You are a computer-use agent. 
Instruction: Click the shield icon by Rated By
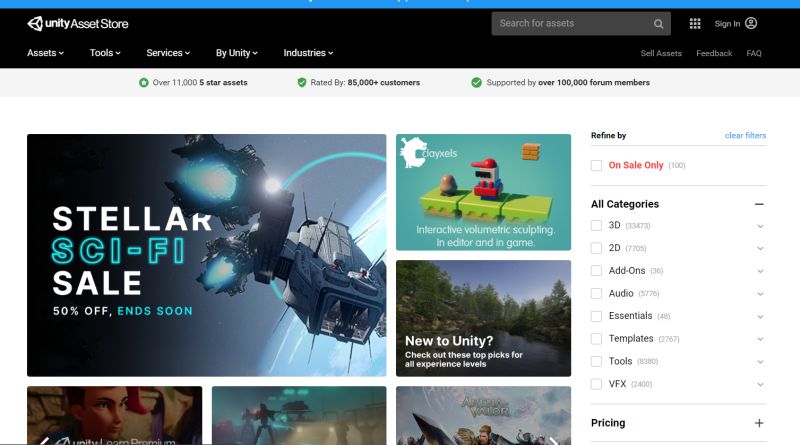[302, 82]
